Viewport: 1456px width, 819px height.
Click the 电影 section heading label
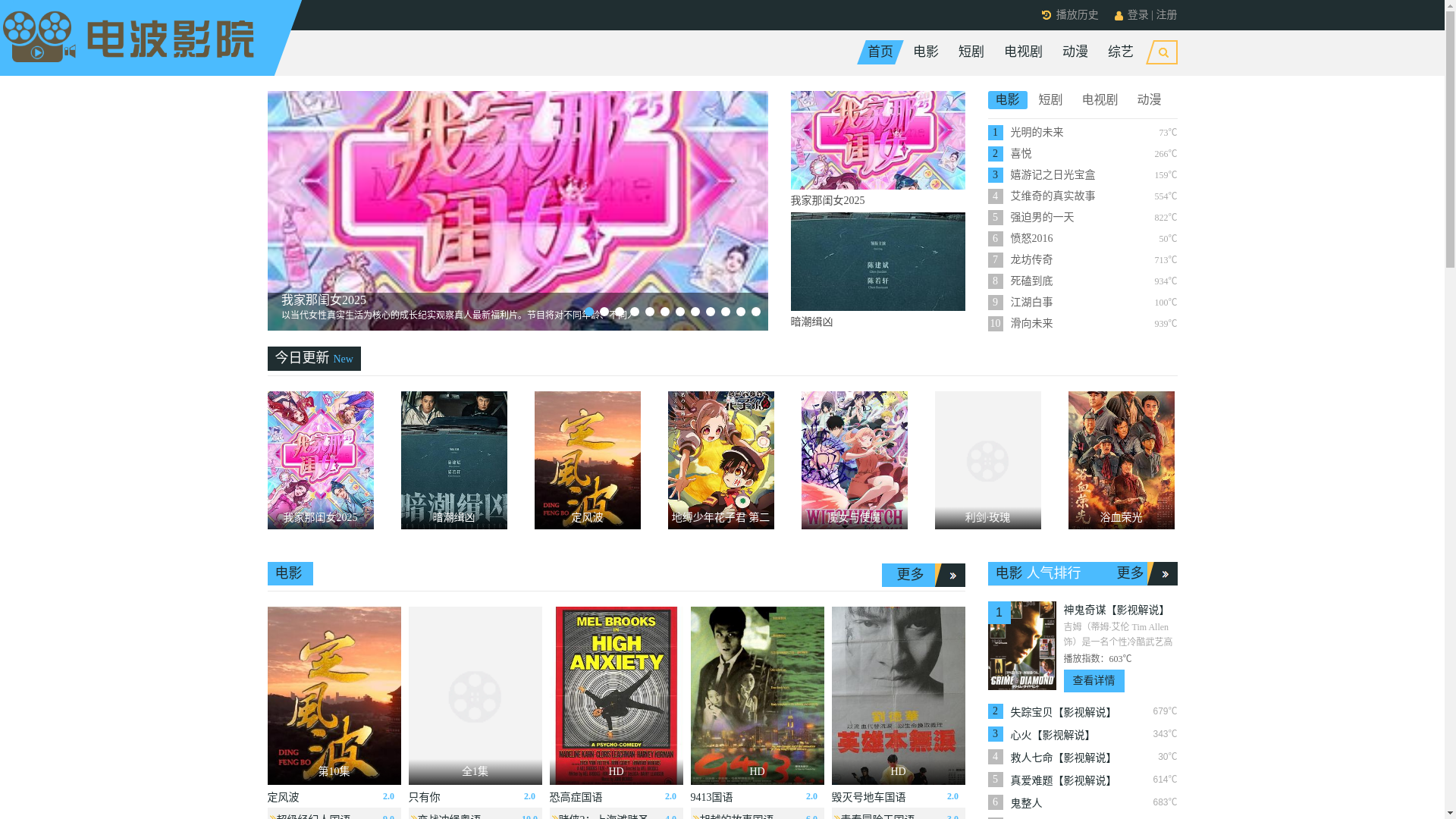(x=290, y=574)
